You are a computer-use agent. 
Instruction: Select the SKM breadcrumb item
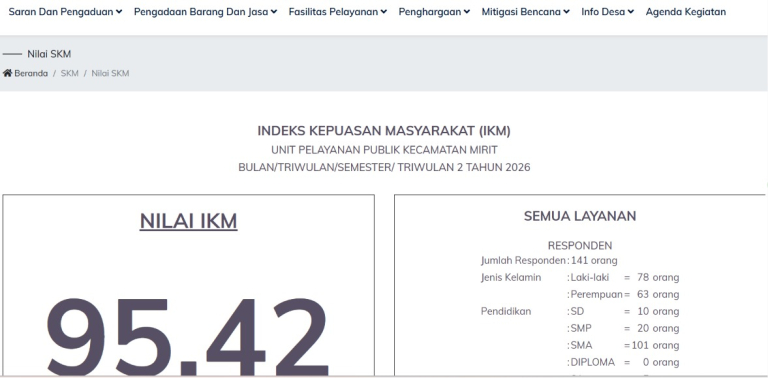pos(70,73)
